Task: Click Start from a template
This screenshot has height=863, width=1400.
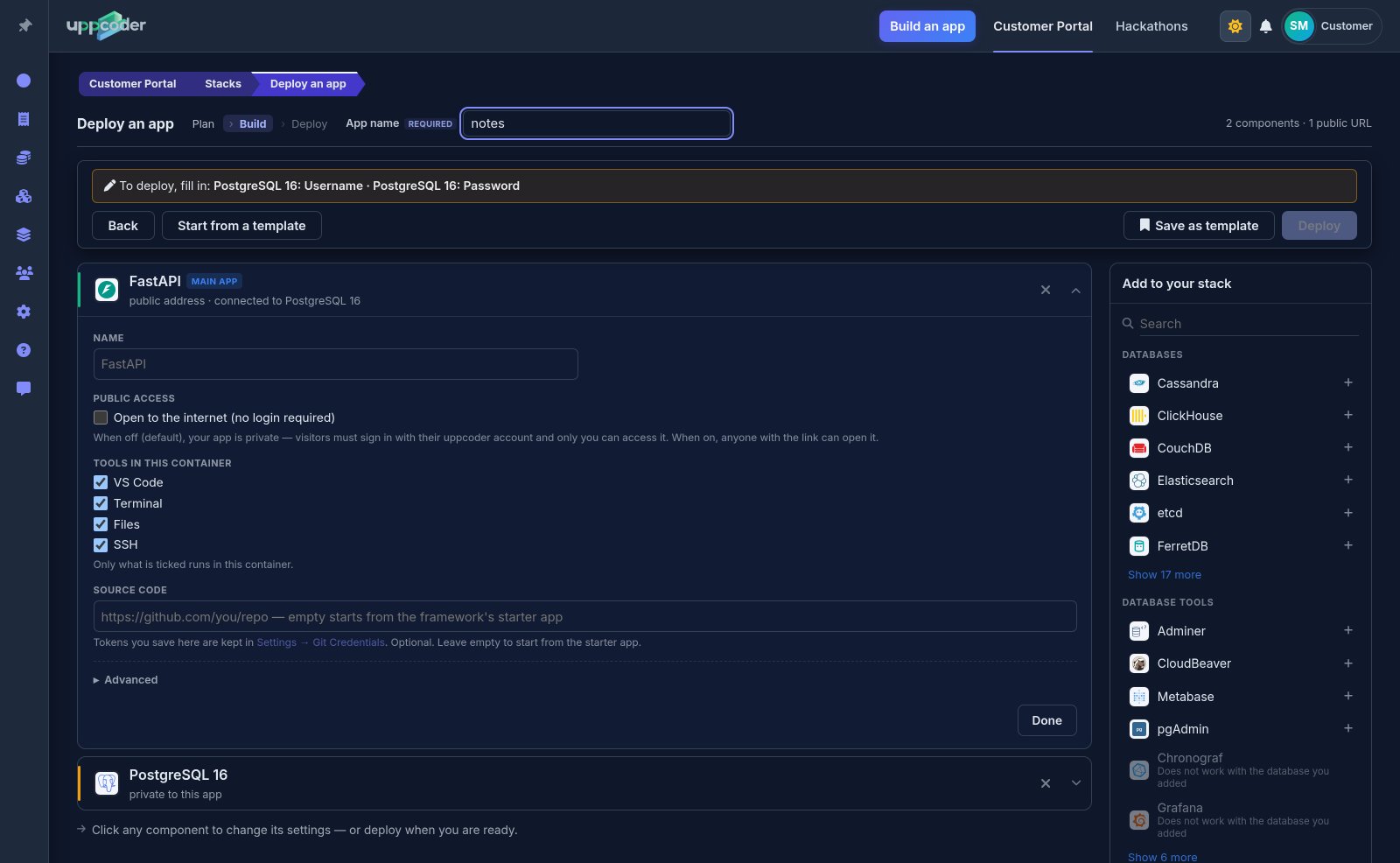Action: (241, 226)
